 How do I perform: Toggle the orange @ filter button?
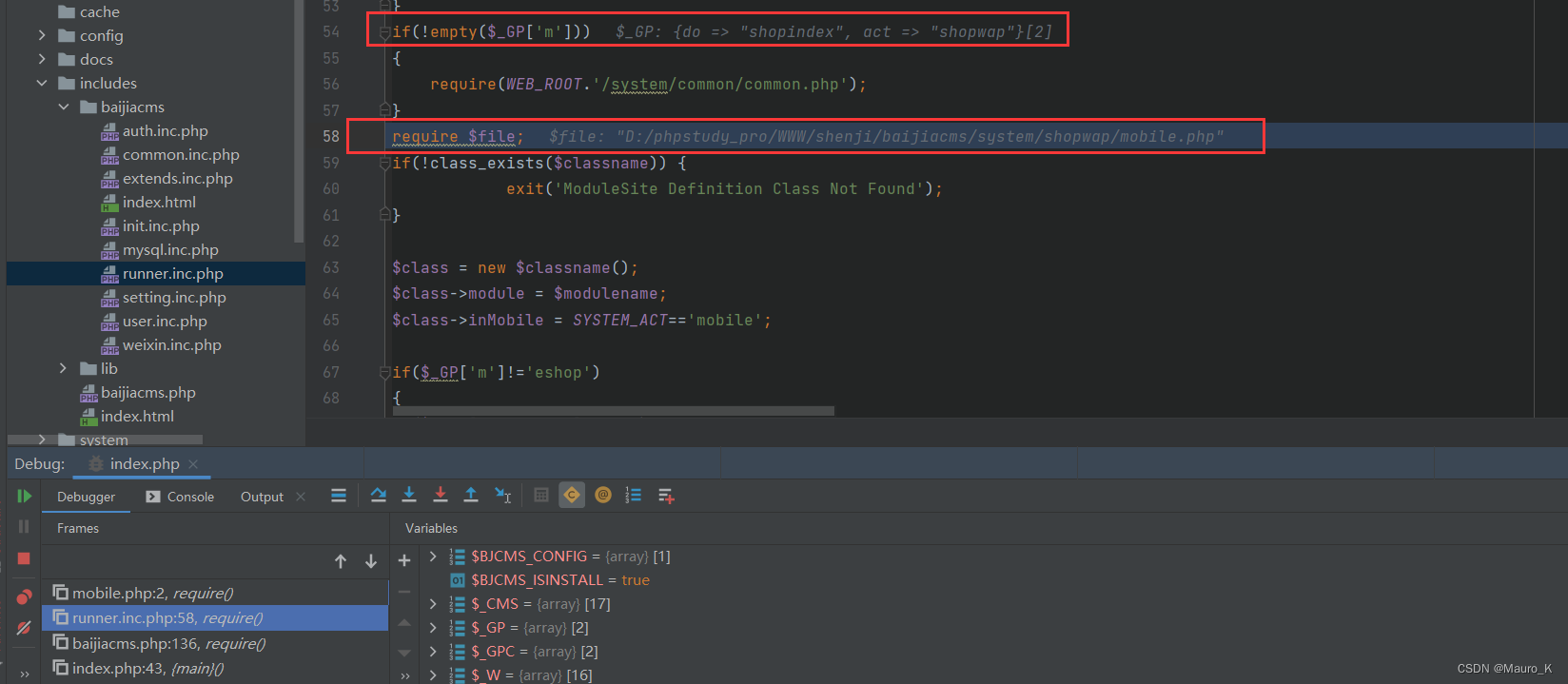(x=603, y=495)
